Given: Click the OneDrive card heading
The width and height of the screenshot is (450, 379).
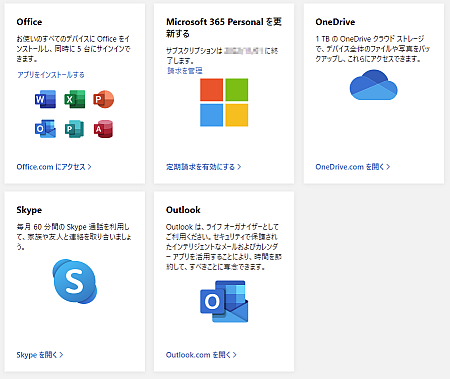Looking at the screenshot, I should (335, 22).
